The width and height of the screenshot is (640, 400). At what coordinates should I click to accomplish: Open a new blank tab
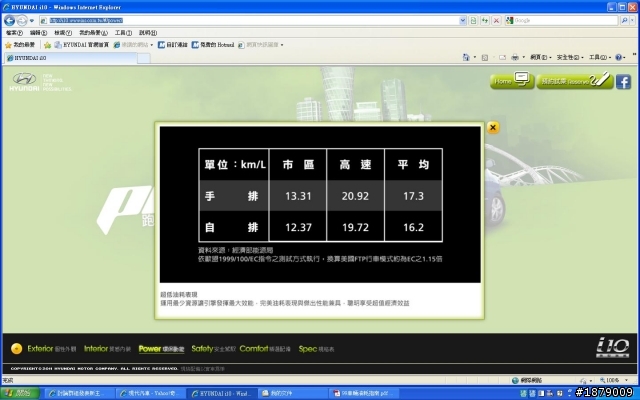pos(144,58)
